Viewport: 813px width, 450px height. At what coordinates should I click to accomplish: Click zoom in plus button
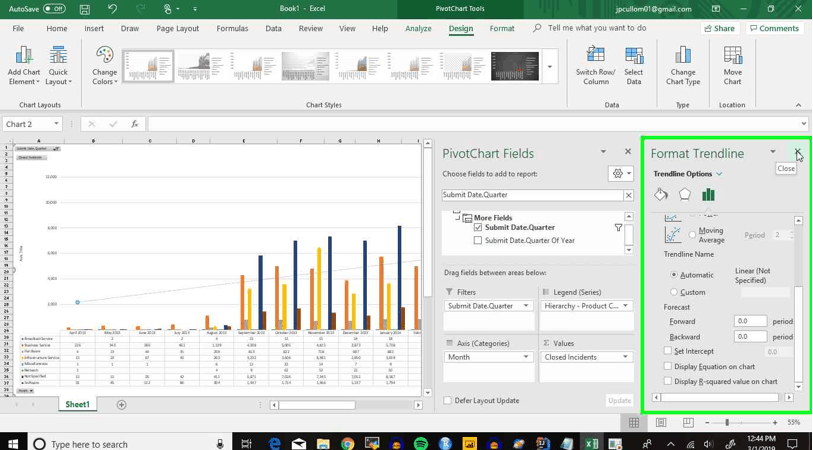775,423
